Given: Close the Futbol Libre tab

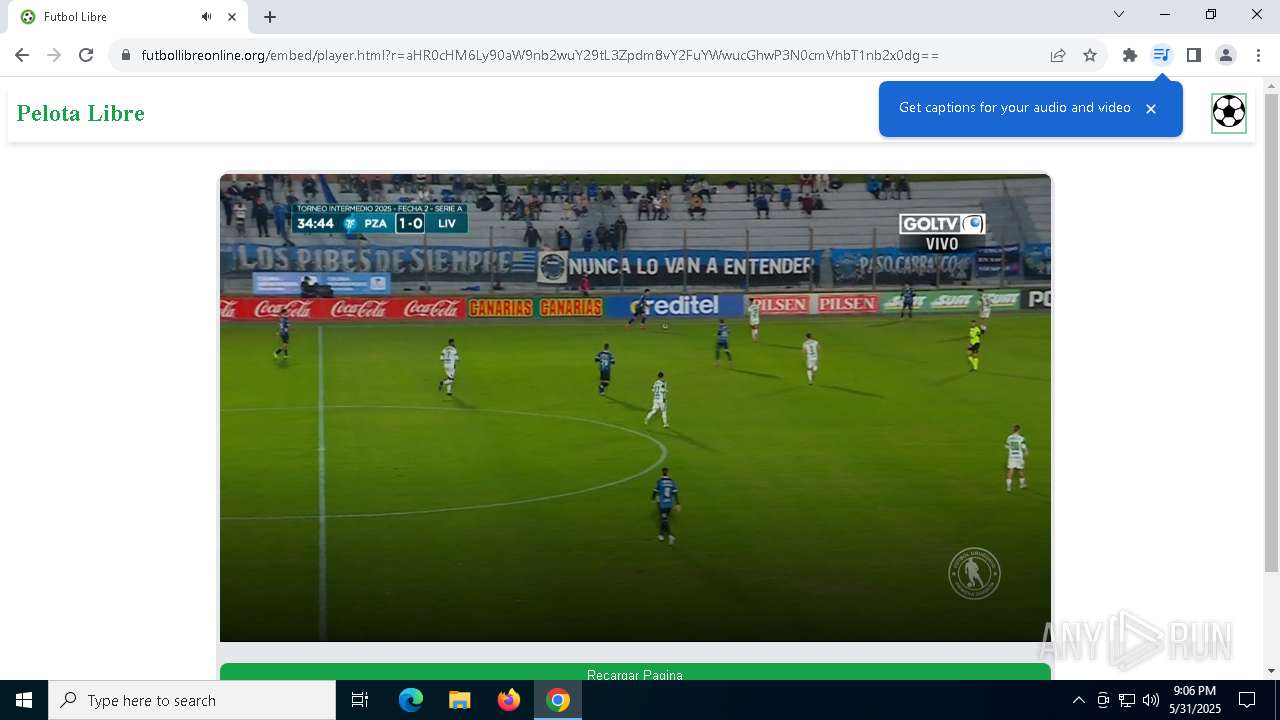Looking at the screenshot, I should (x=232, y=17).
